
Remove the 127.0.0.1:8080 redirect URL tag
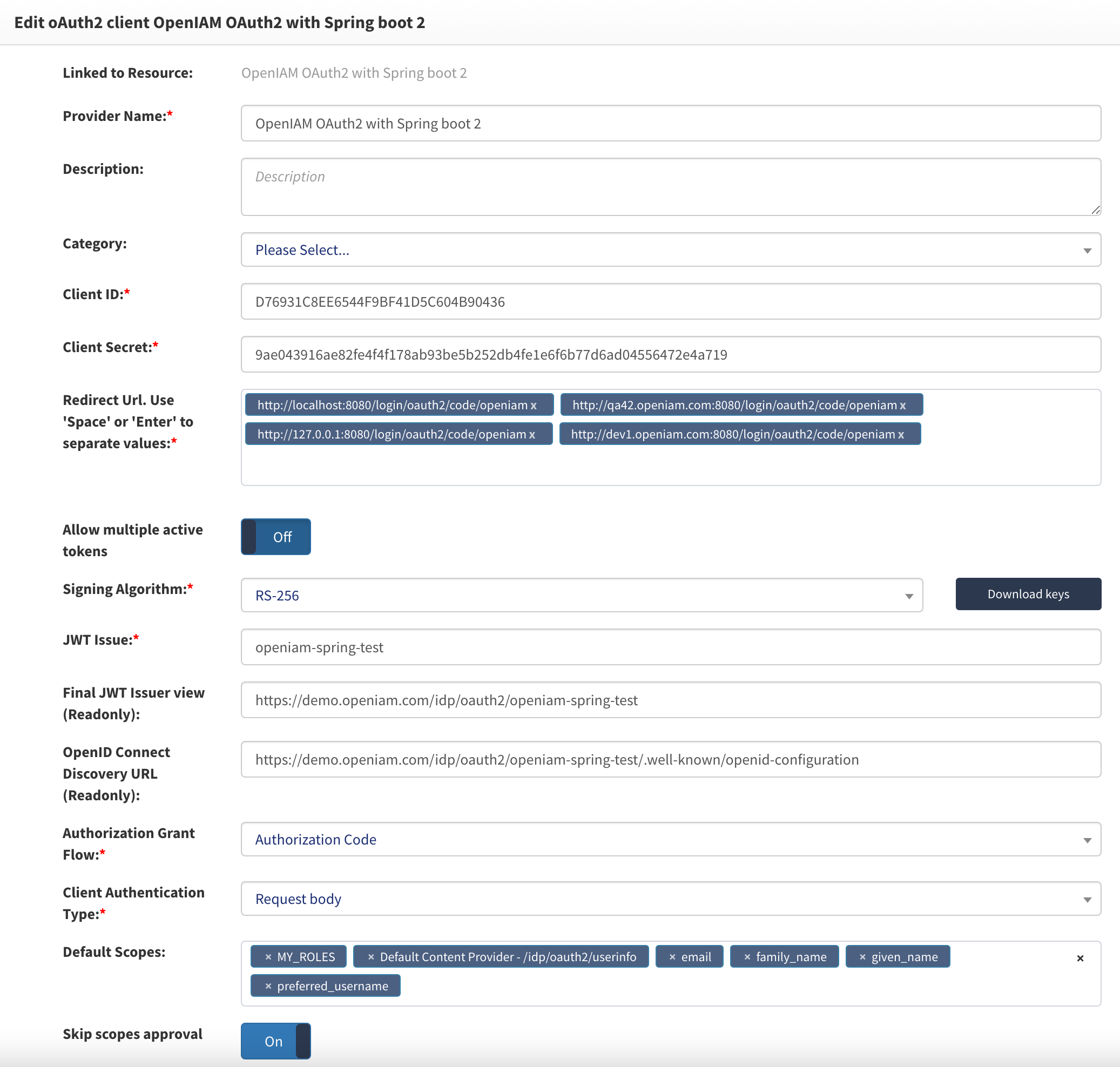tap(532, 435)
